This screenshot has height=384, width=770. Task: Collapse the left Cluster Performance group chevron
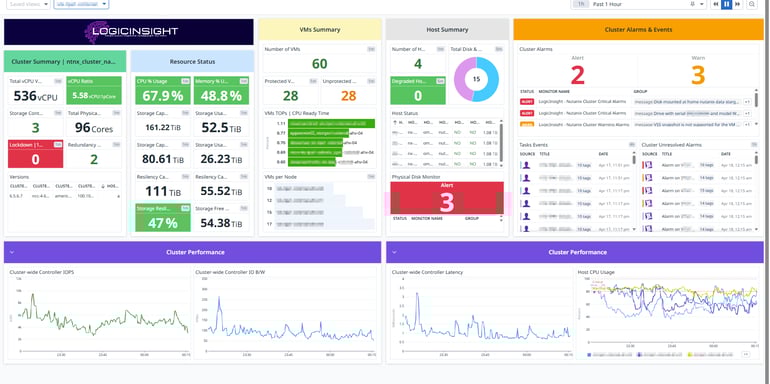click(12, 252)
